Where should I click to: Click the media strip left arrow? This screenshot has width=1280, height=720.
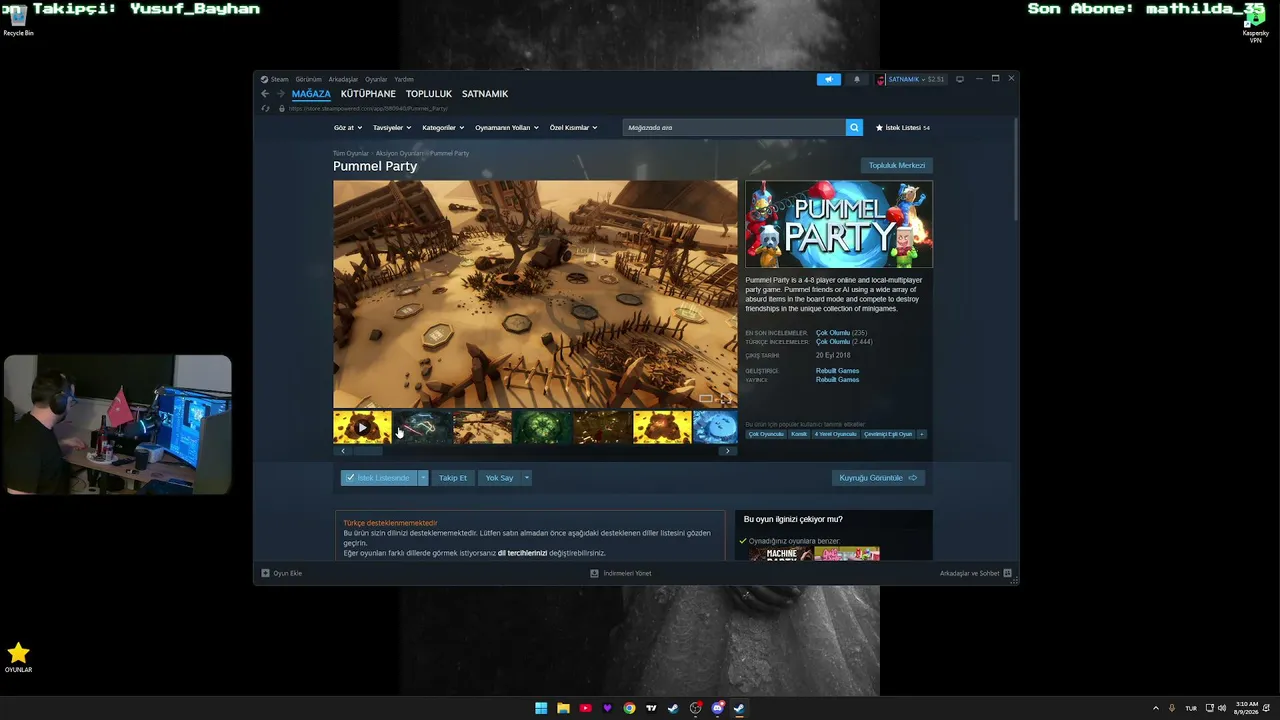click(x=342, y=451)
